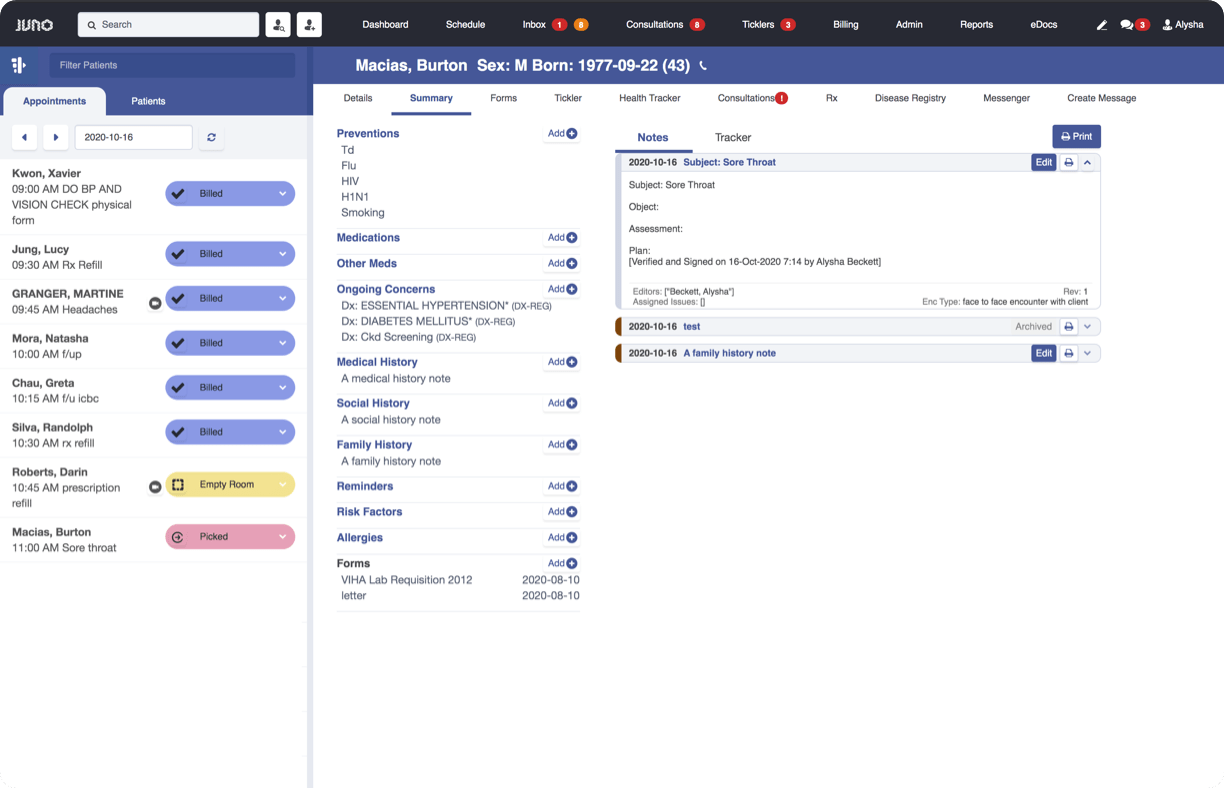Open the Health Tracker tab
1224x788 pixels.
point(649,98)
